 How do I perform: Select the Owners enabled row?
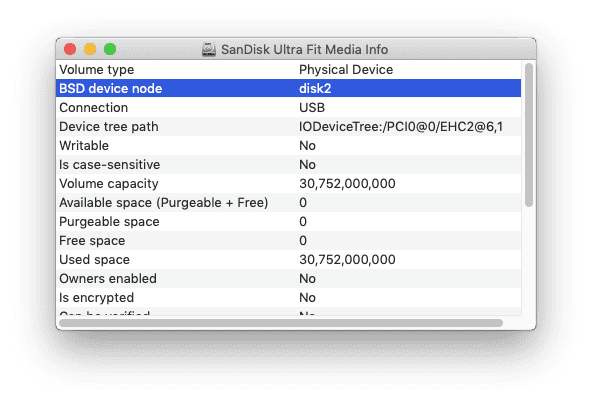coord(288,279)
